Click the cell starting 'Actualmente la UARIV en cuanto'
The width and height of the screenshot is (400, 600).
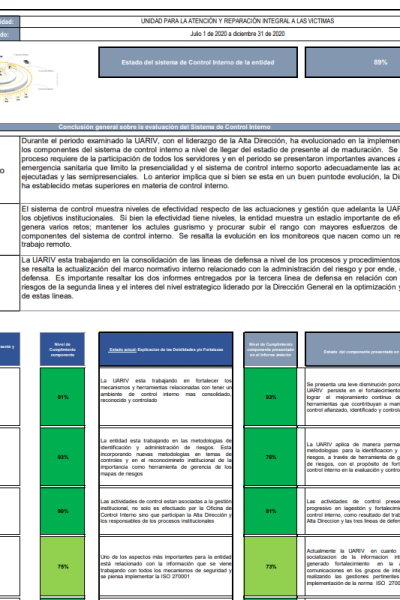pos(353,566)
